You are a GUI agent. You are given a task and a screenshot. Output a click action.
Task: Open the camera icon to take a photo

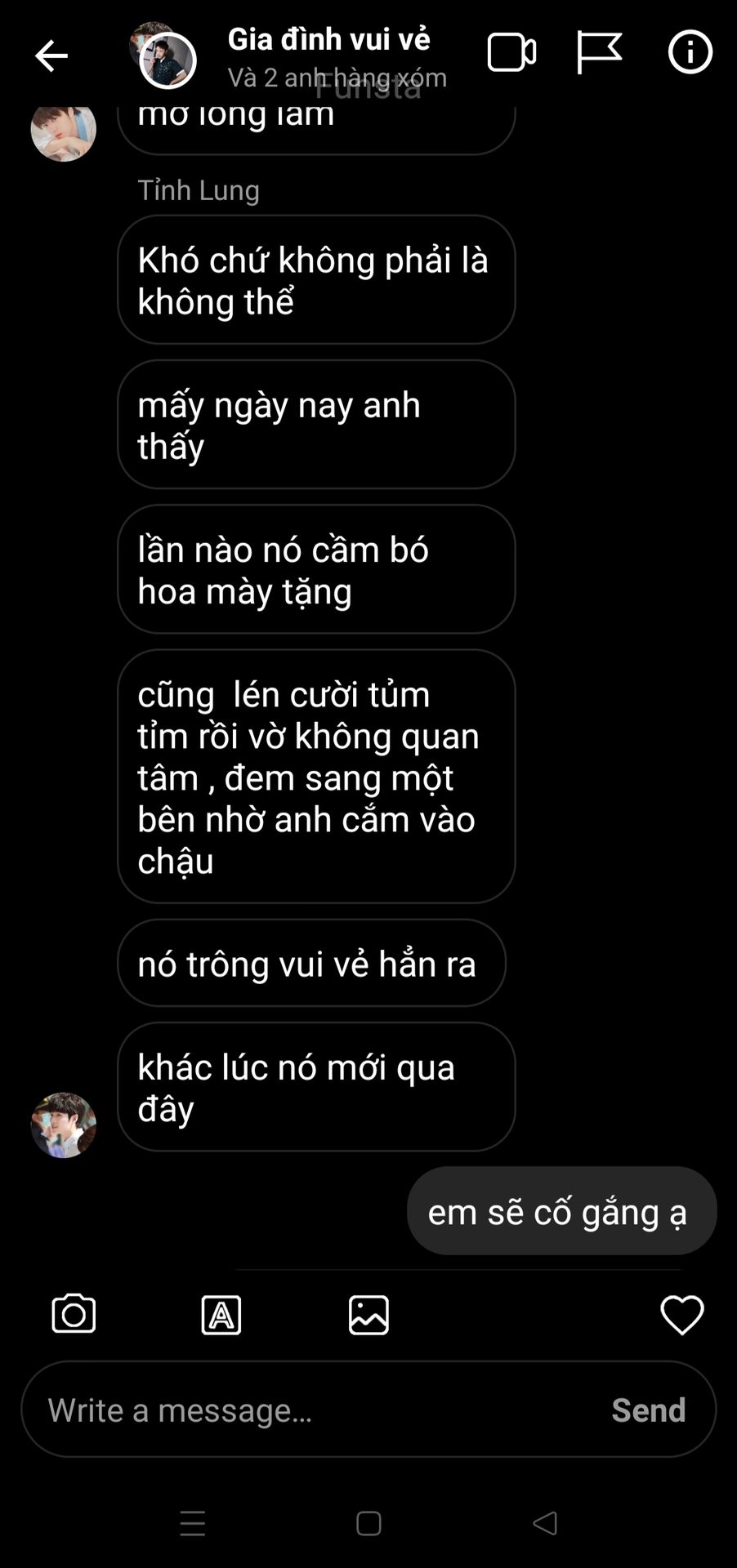click(74, 1314)
